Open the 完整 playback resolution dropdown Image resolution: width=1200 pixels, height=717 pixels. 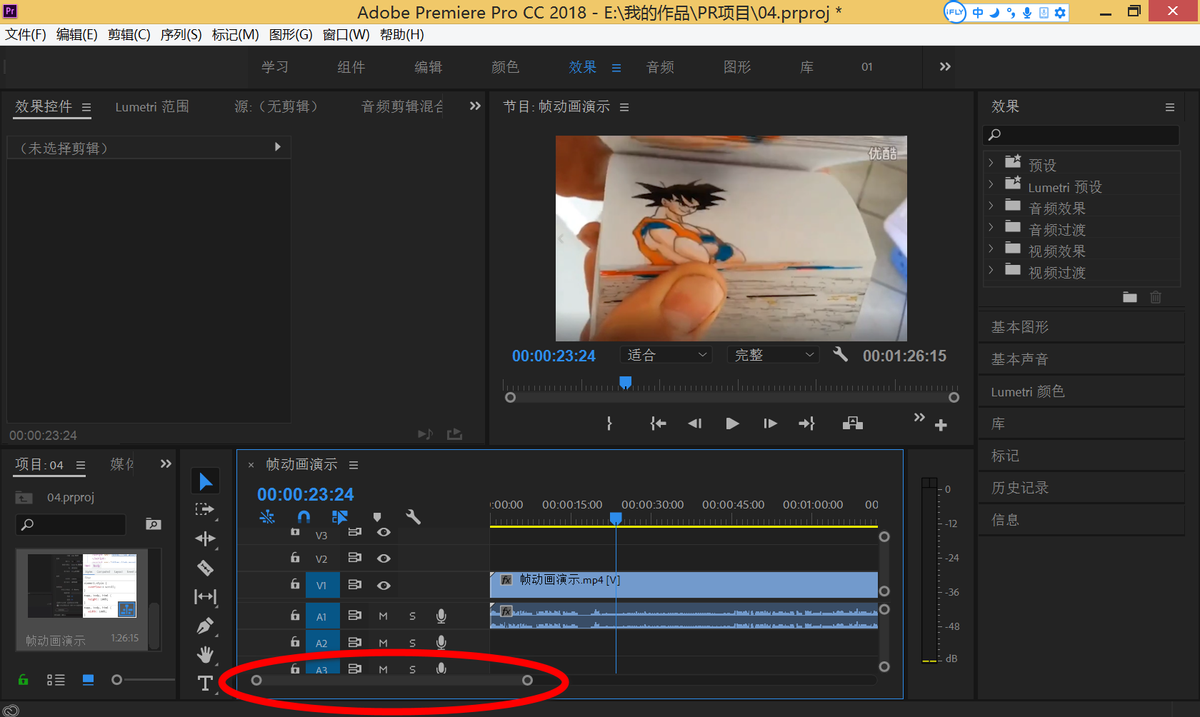(x=772, y=355)
